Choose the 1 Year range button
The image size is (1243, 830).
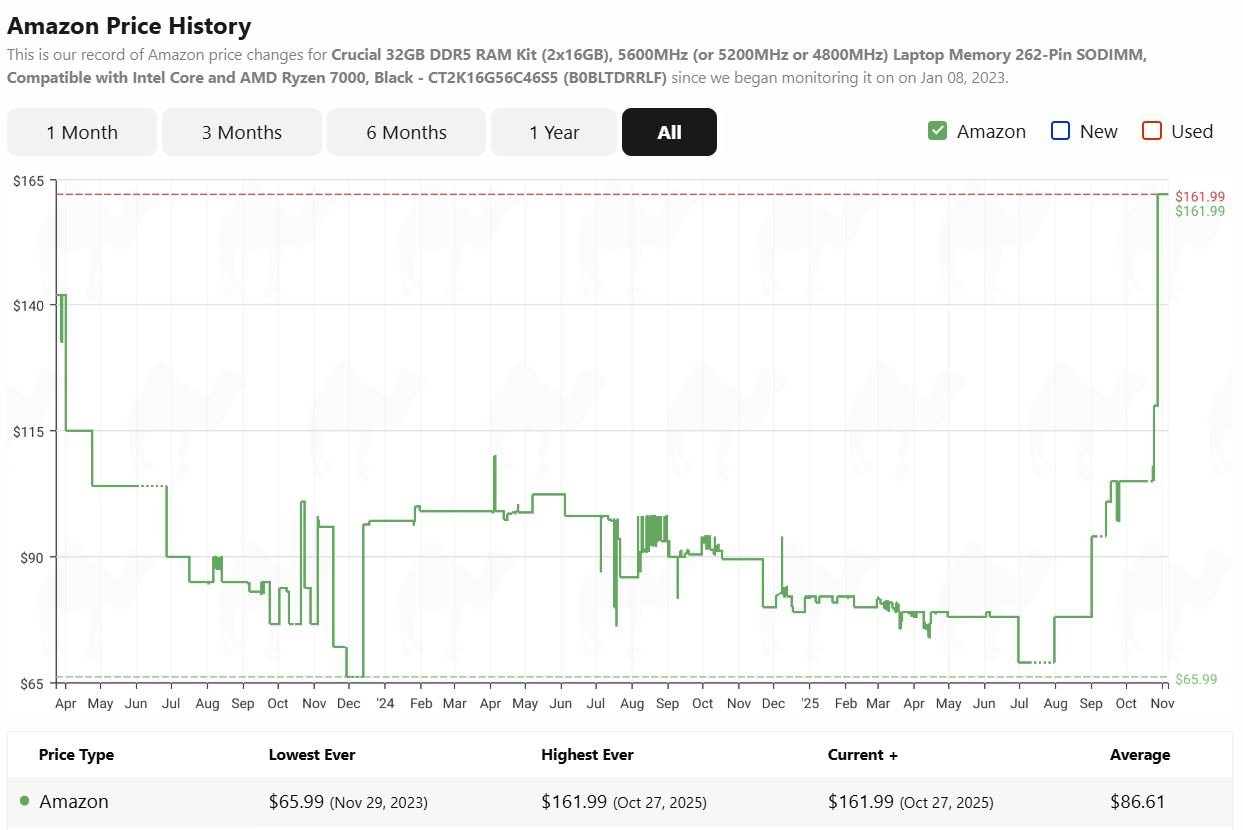click(554, 132)
